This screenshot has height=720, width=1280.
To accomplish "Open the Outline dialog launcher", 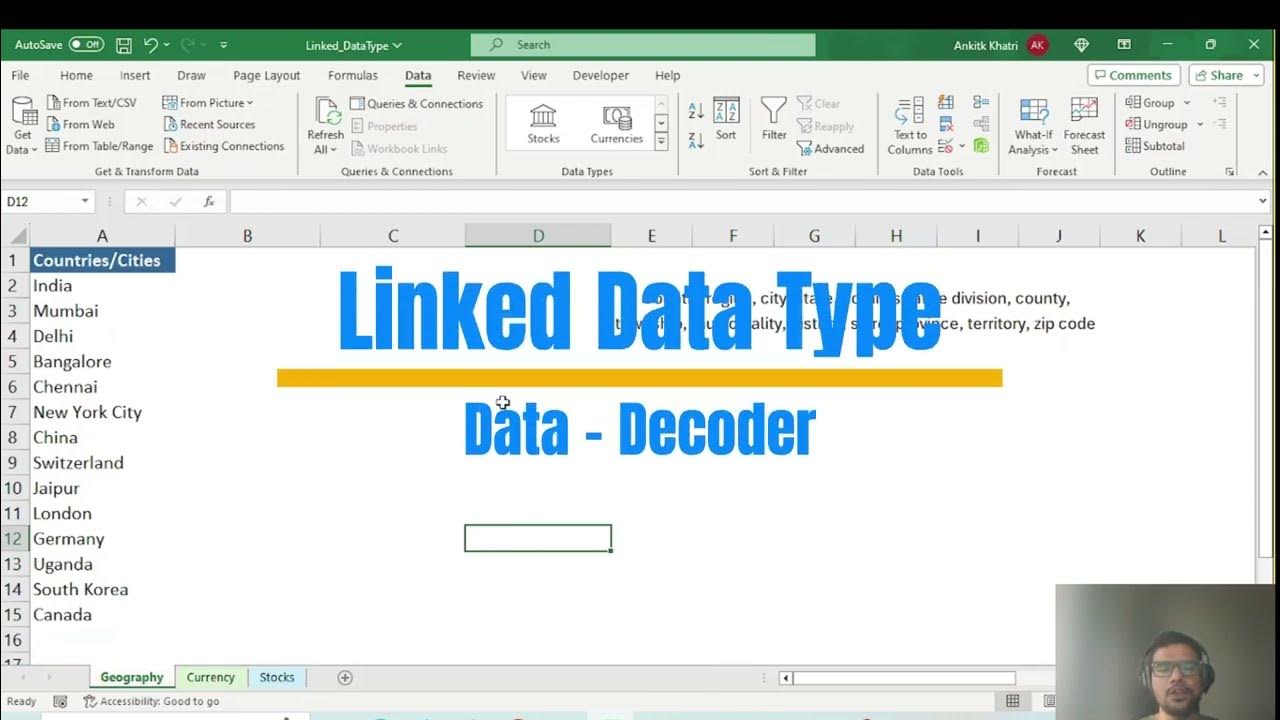I will click(1229, 172).
